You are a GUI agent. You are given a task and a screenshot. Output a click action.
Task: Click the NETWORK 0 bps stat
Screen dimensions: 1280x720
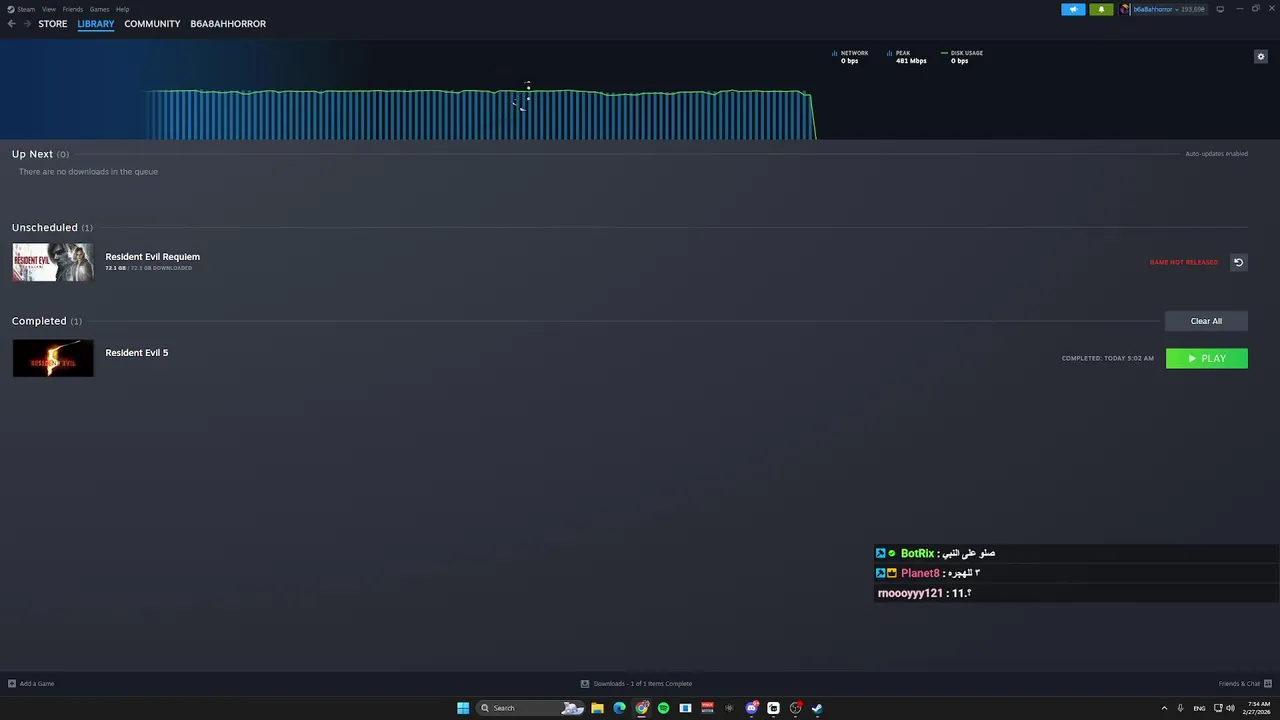[850, 57]
